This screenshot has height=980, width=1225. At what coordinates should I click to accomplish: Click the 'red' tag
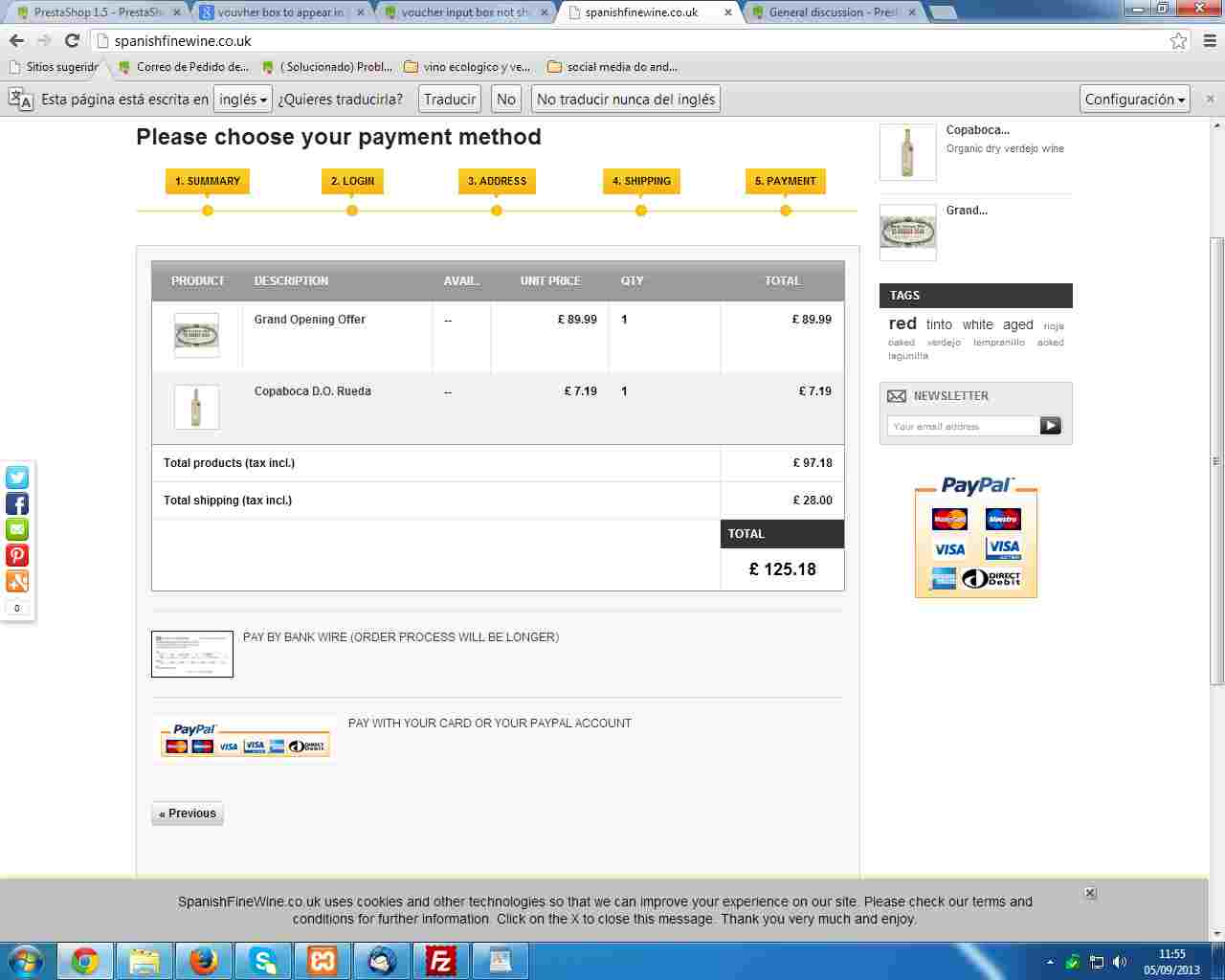tap(902, 323)
